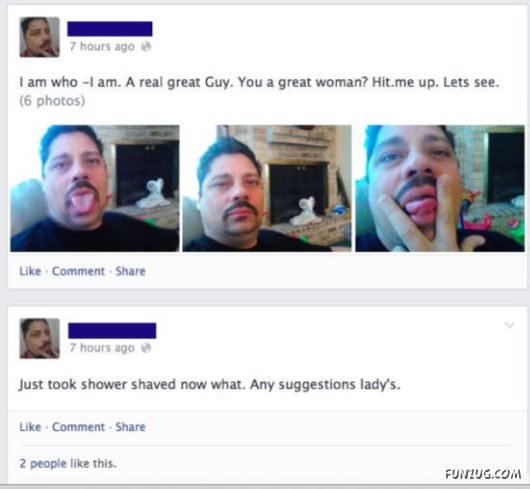The image size is (530, 489).
Task: Expand the second post's options chevron
Action: (x=509, y=325)
